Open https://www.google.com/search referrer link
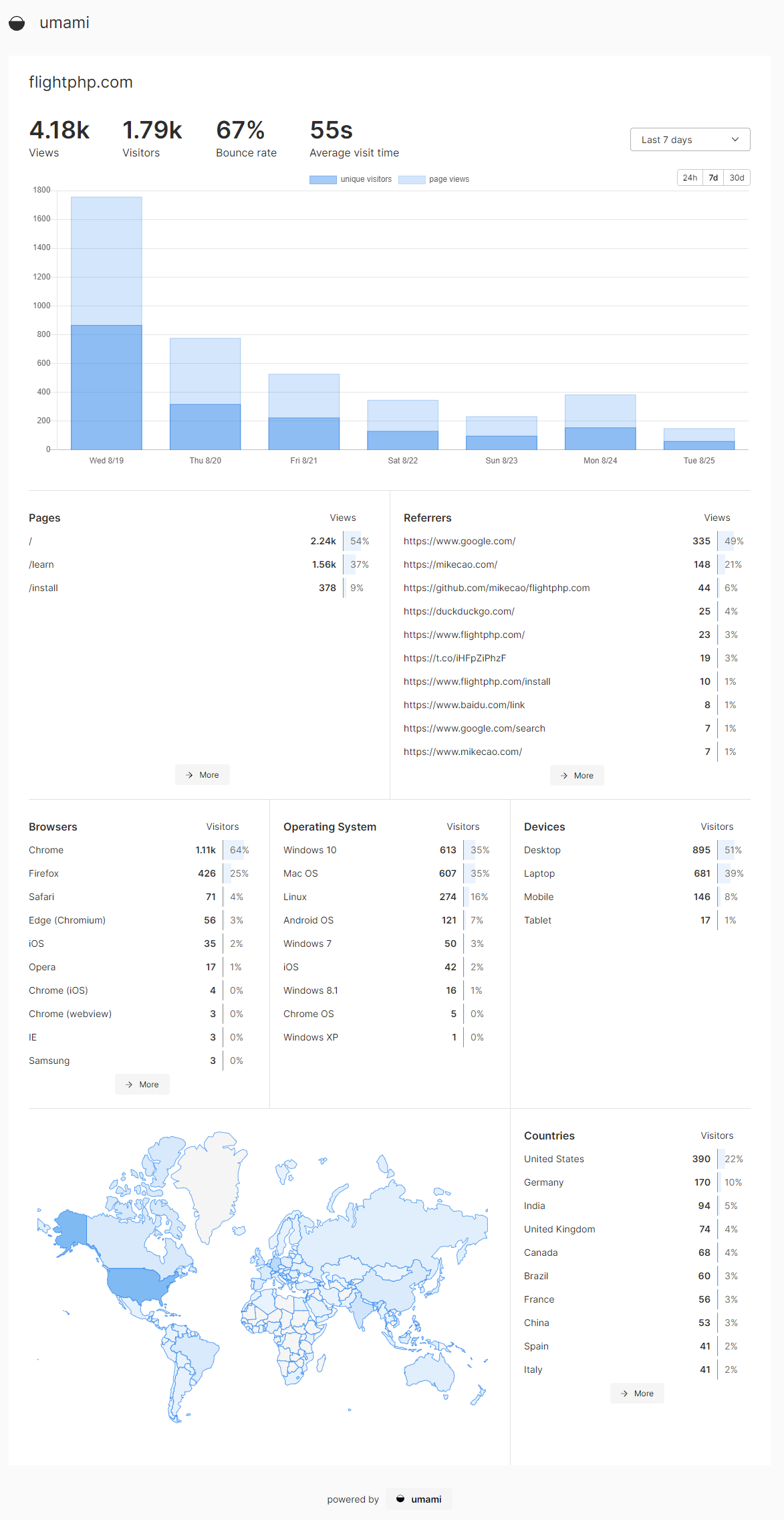Screen dimensions: 784x1520 pos(475,728)
